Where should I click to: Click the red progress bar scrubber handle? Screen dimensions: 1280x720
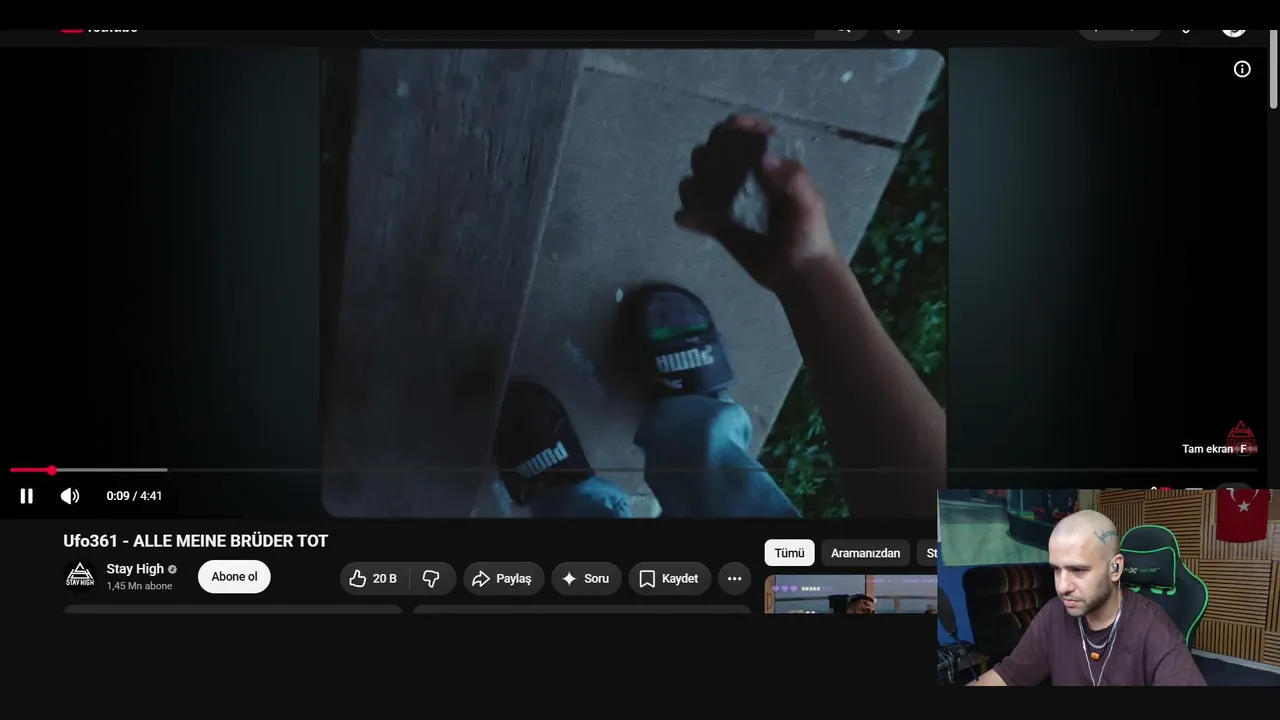(x=51, y=470)
